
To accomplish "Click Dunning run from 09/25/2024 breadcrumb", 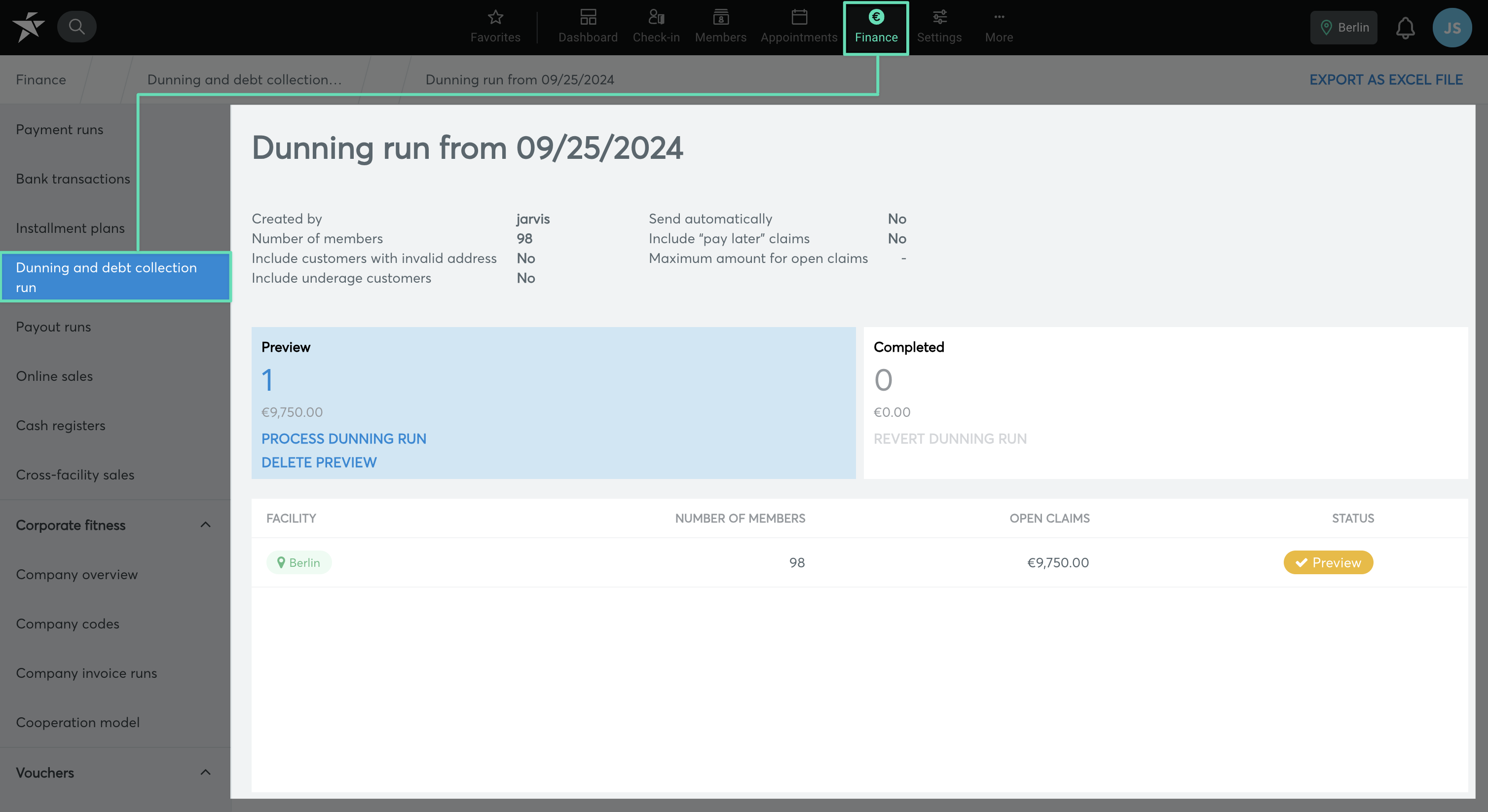I will (x=520, y=80).
